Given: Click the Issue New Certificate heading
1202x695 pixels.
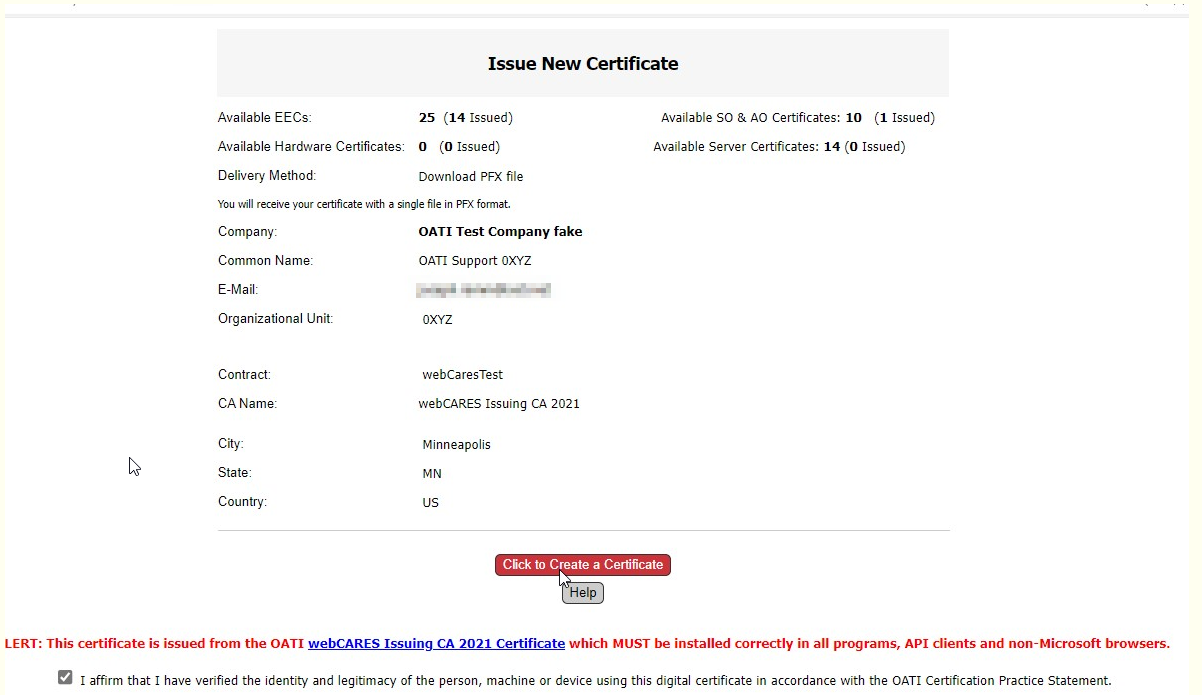Looking at the screenshot, I should 582,64.
